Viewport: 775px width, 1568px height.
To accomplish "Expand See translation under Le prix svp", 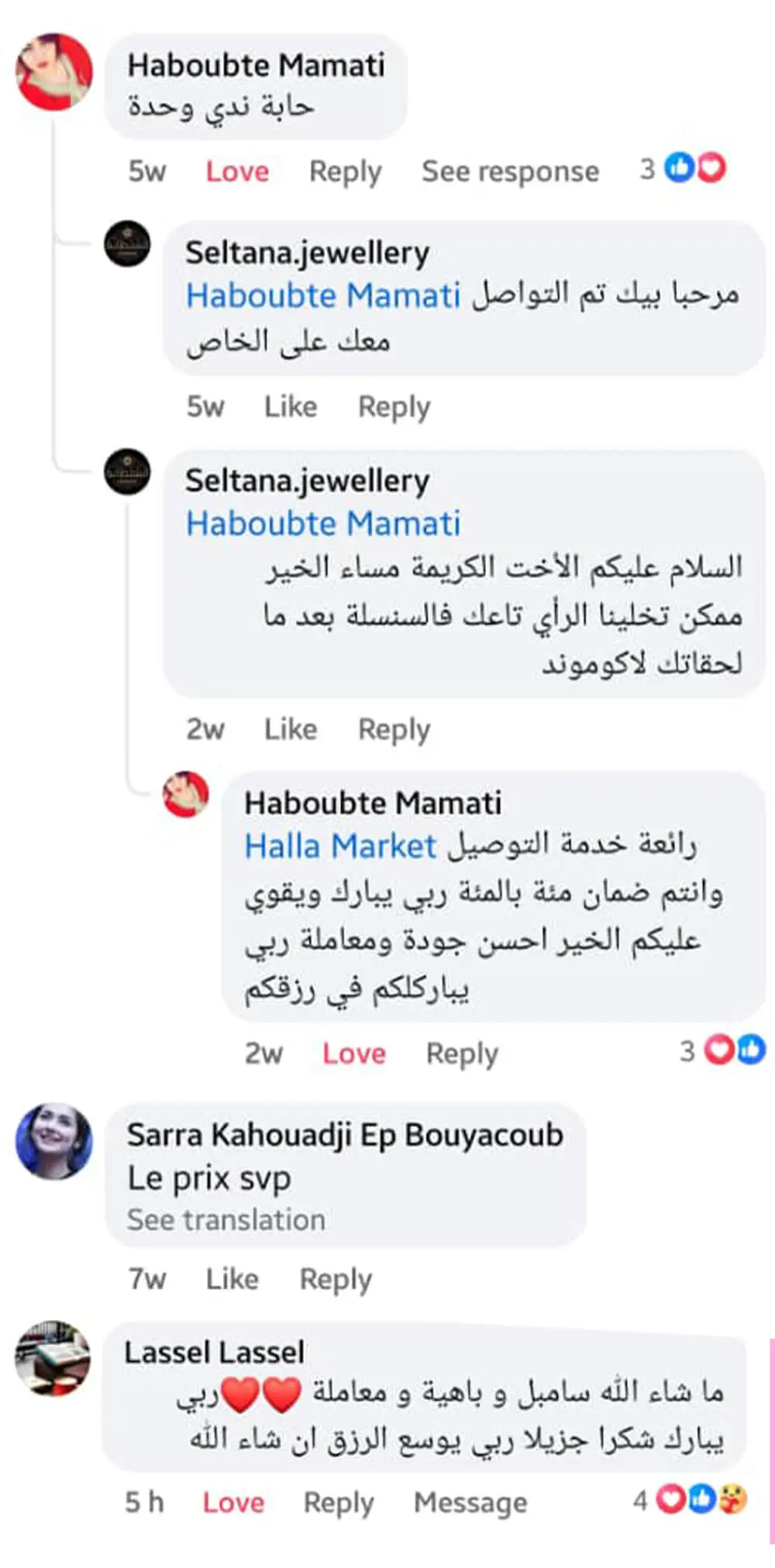I will click(226, 1219).
